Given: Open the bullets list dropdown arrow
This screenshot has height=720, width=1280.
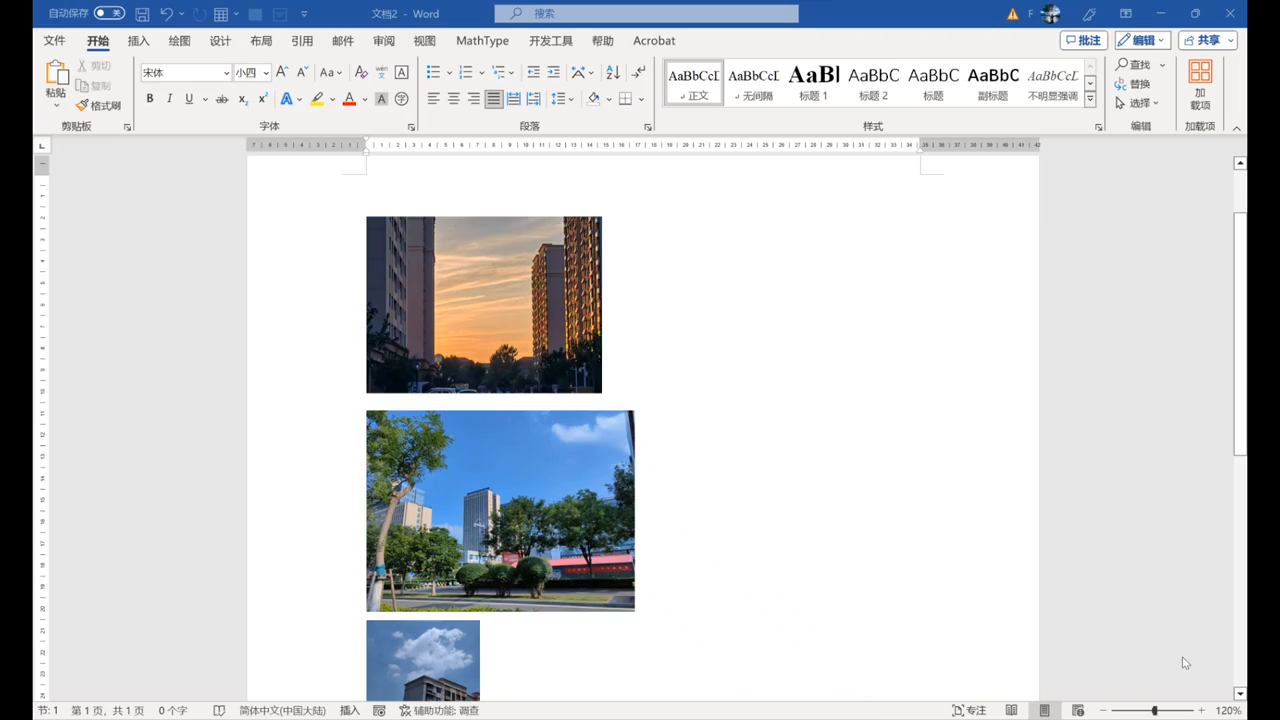Looking at the screenshot, I should 449,72.
